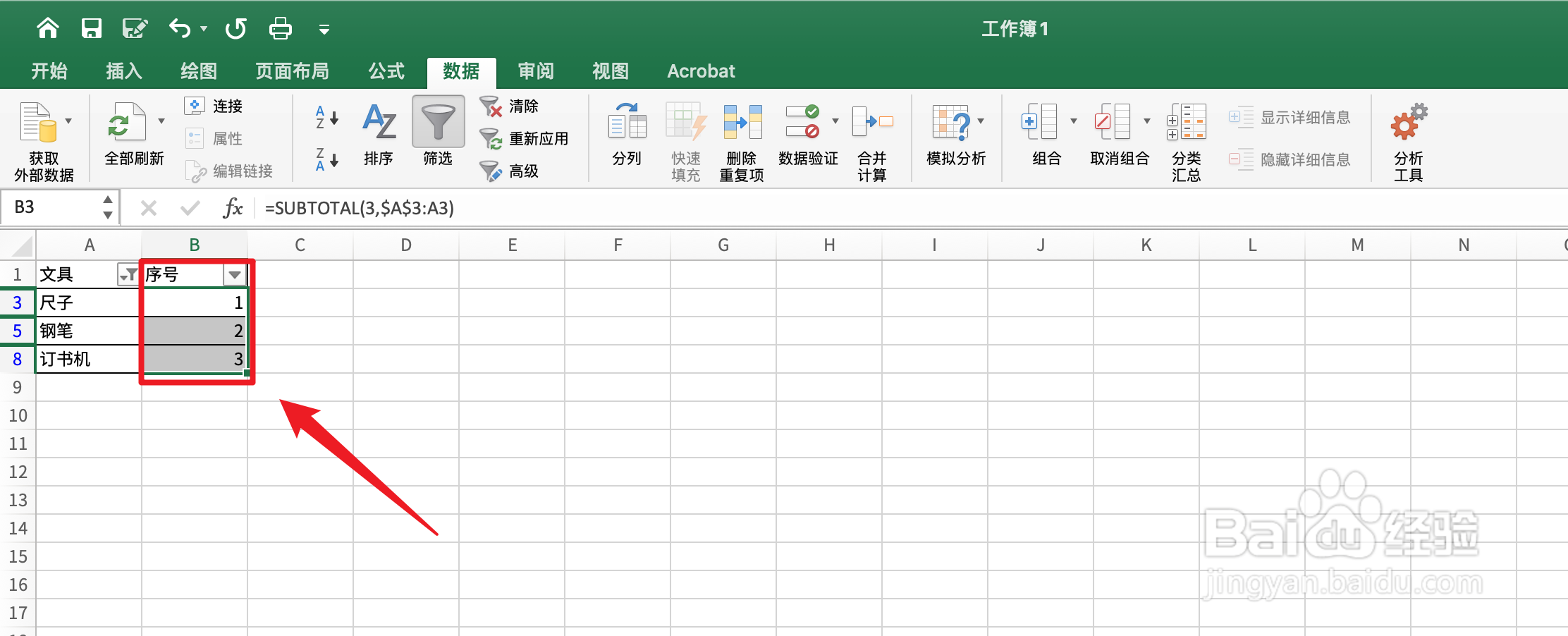Select the entire sheet via corner triangle
The image size is (1568, 636).
click(21, 246)
